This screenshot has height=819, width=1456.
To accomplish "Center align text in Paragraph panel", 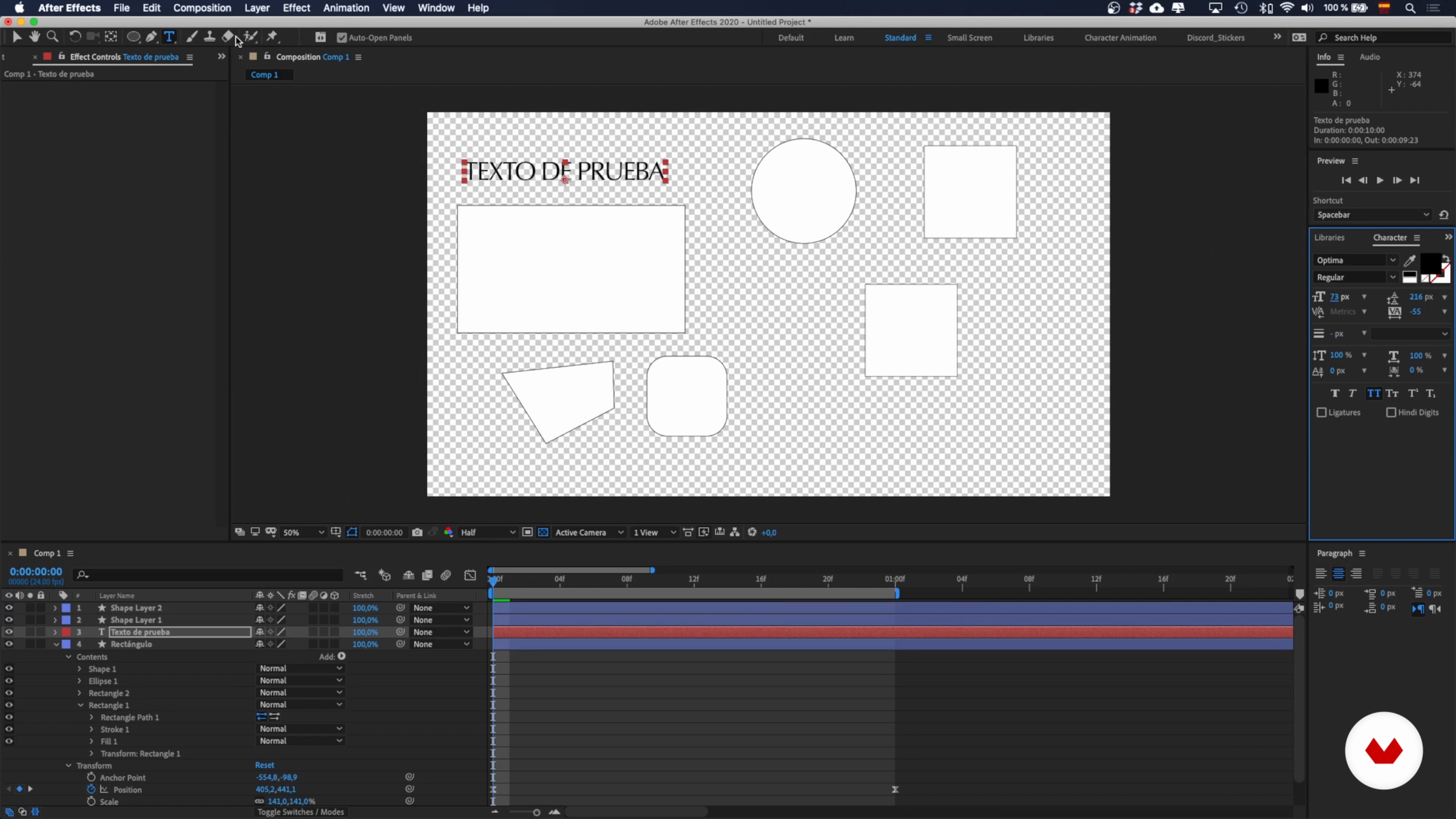I will point(1338,574).
